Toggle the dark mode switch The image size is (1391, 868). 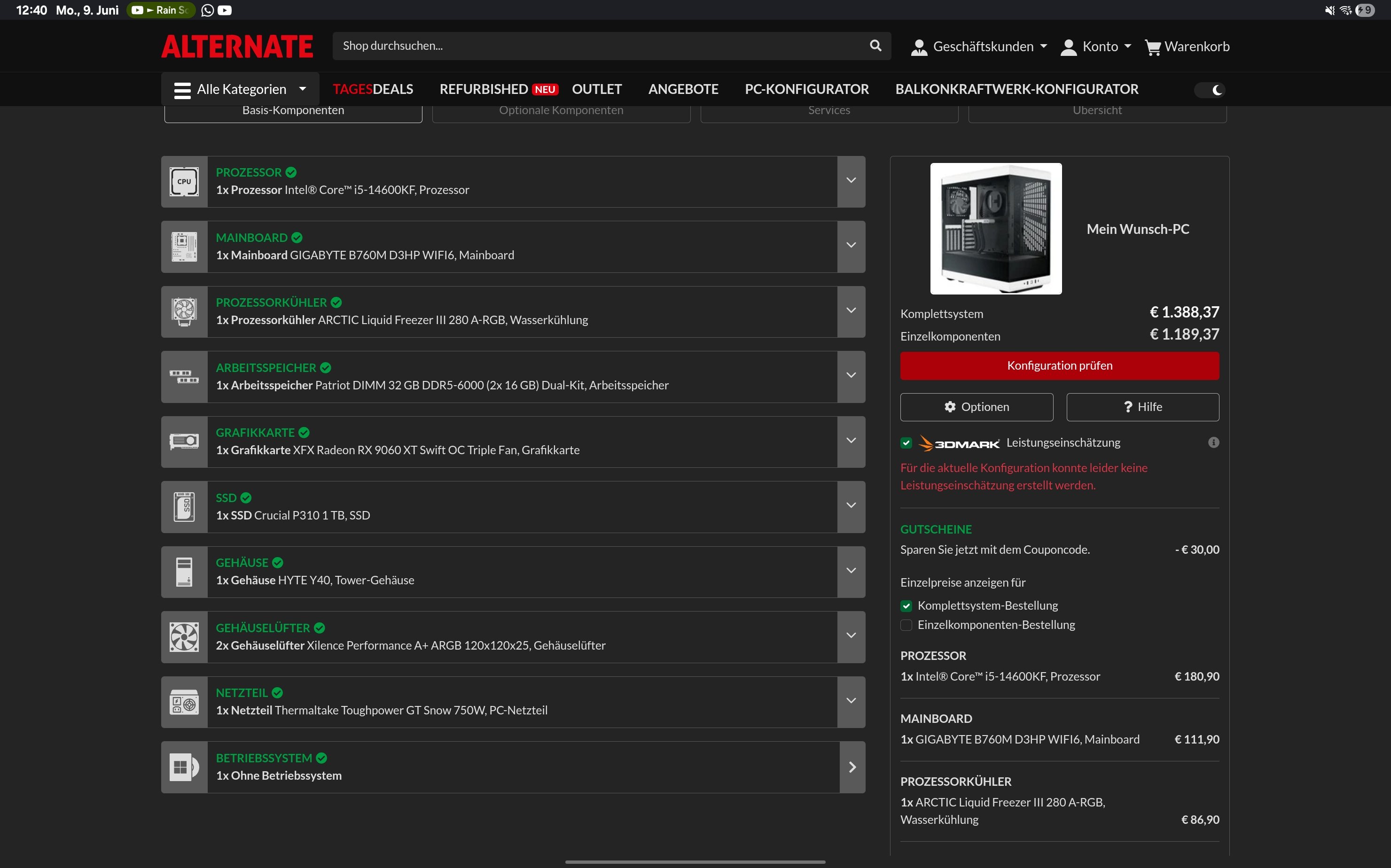pos(1210,90)
